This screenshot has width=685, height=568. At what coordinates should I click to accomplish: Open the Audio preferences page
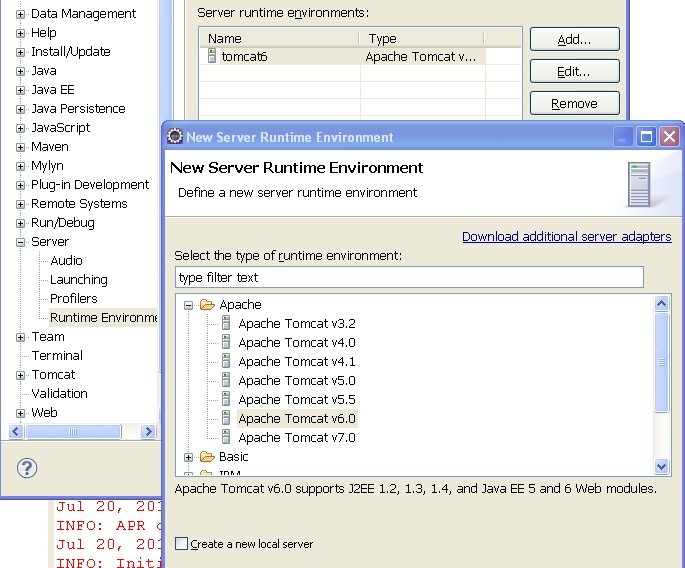[x=66, y=260]
